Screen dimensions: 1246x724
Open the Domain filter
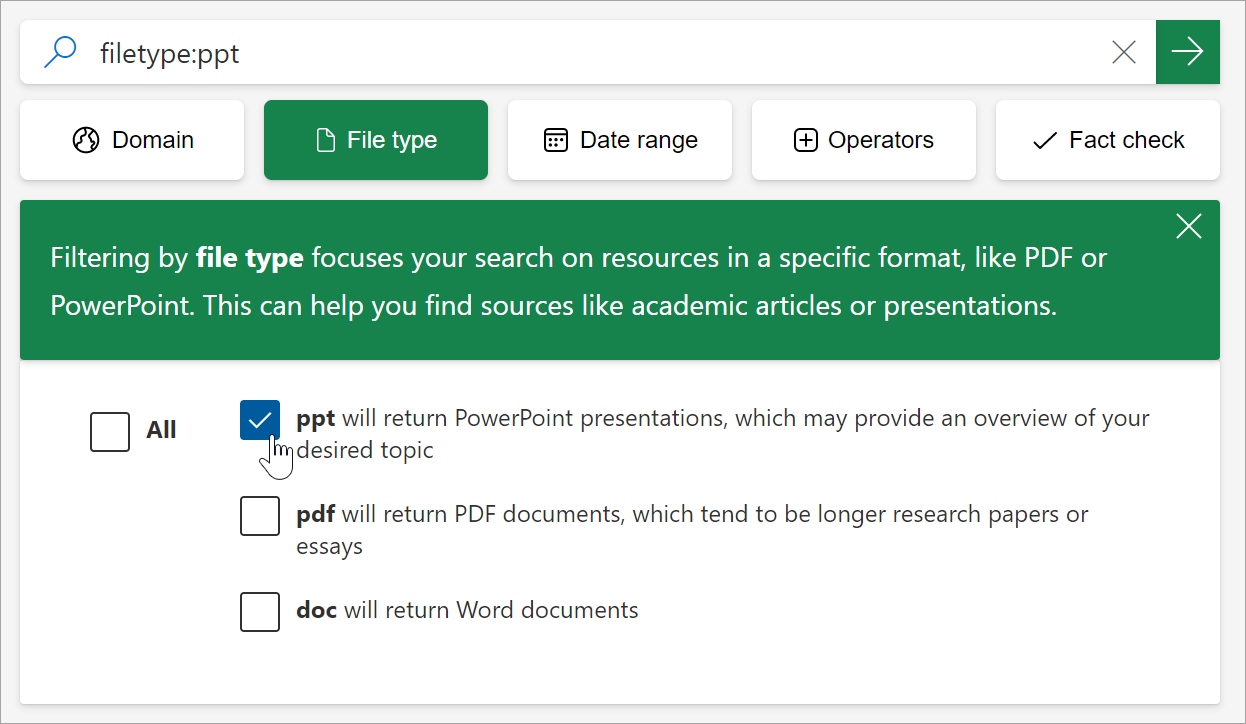tap(131, 140)
